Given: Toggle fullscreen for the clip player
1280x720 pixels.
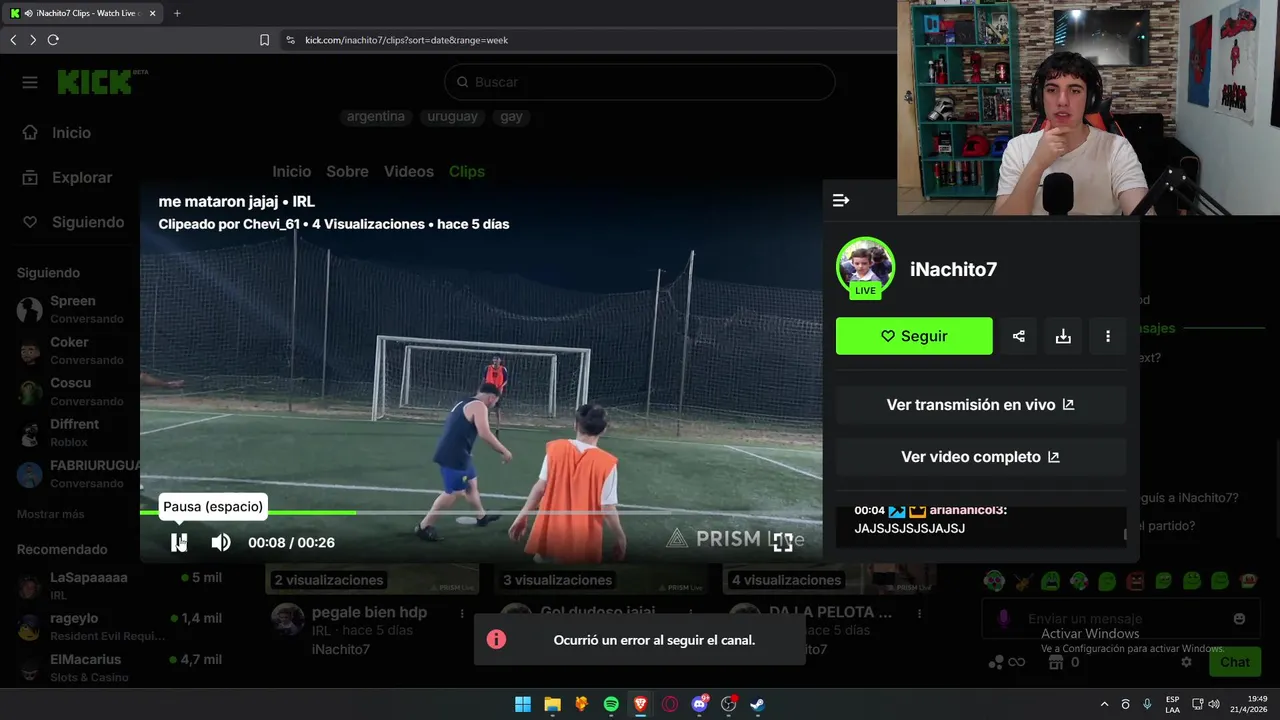Looking at the screenshot, I should coord(783,542).
